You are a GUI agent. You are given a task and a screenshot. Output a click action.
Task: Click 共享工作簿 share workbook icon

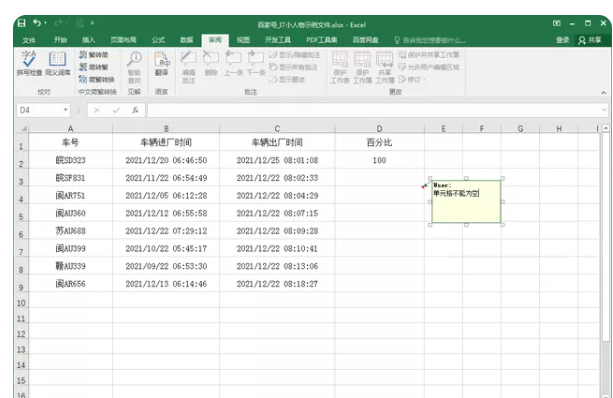click(x=385, y=67)
